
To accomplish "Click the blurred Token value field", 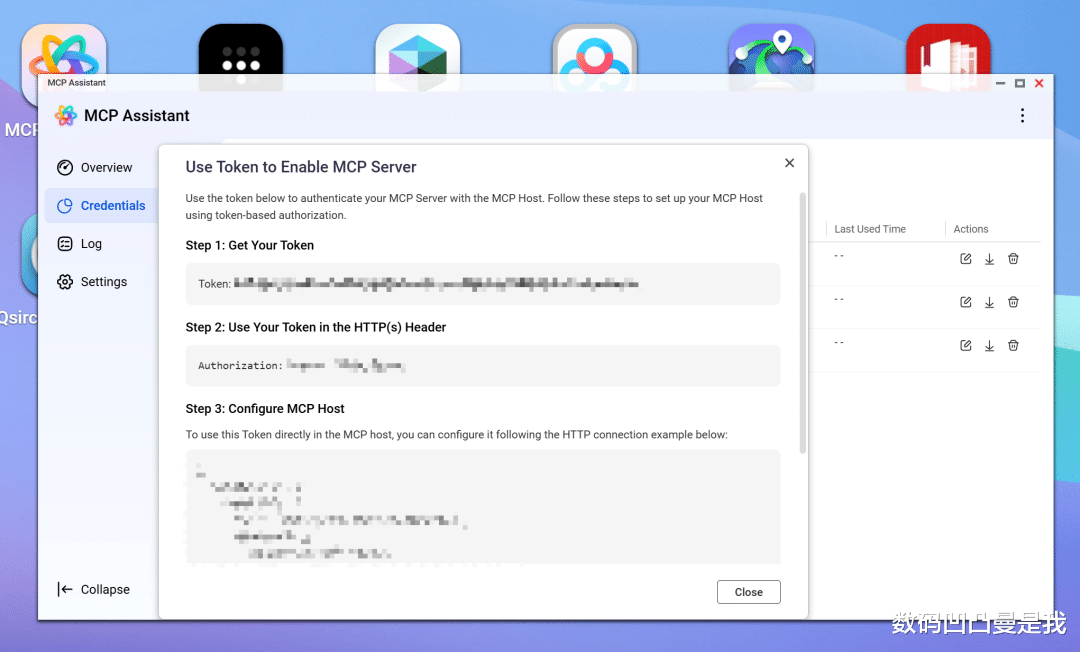I will [483, 284].
